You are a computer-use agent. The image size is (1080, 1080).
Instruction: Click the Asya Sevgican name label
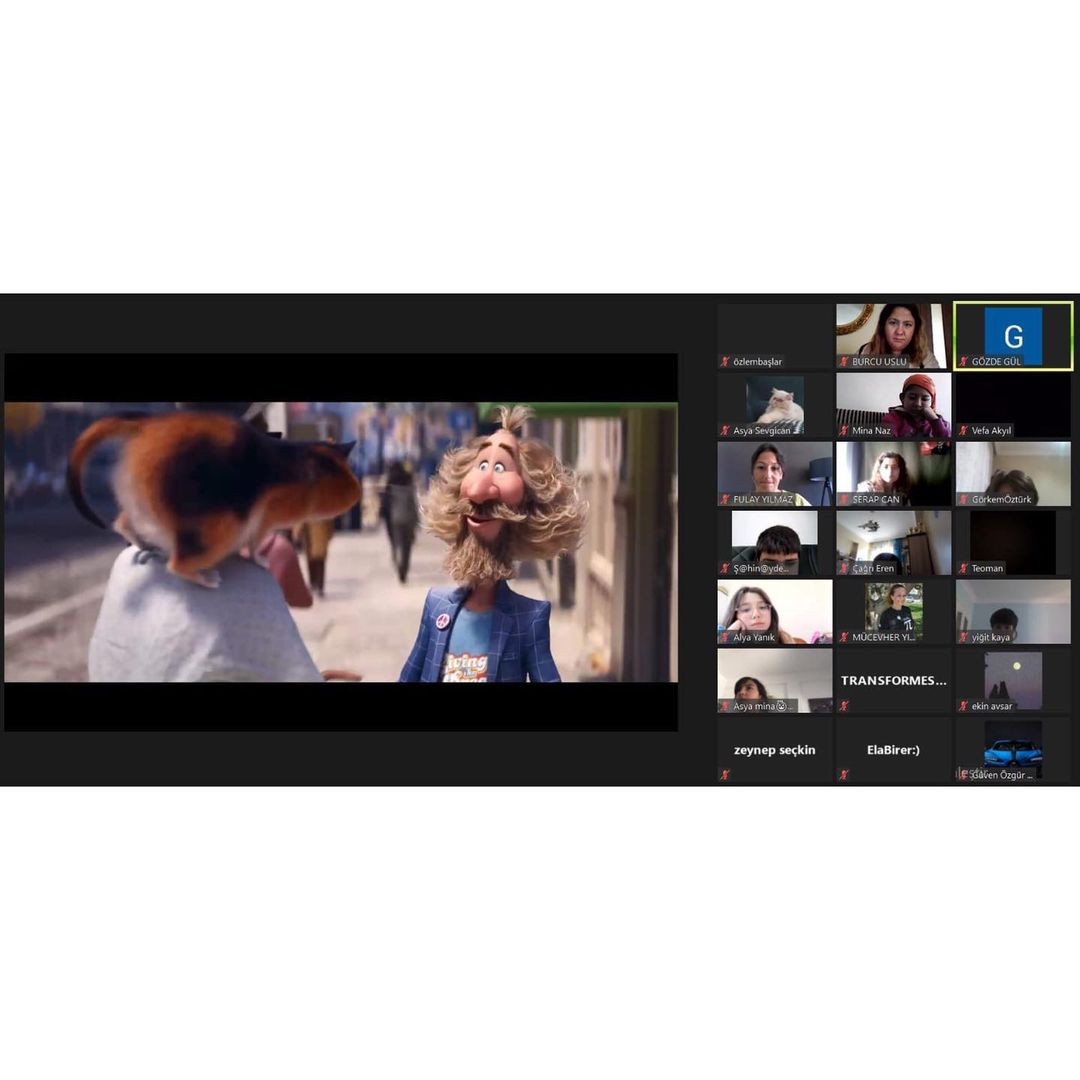point(762,430)
